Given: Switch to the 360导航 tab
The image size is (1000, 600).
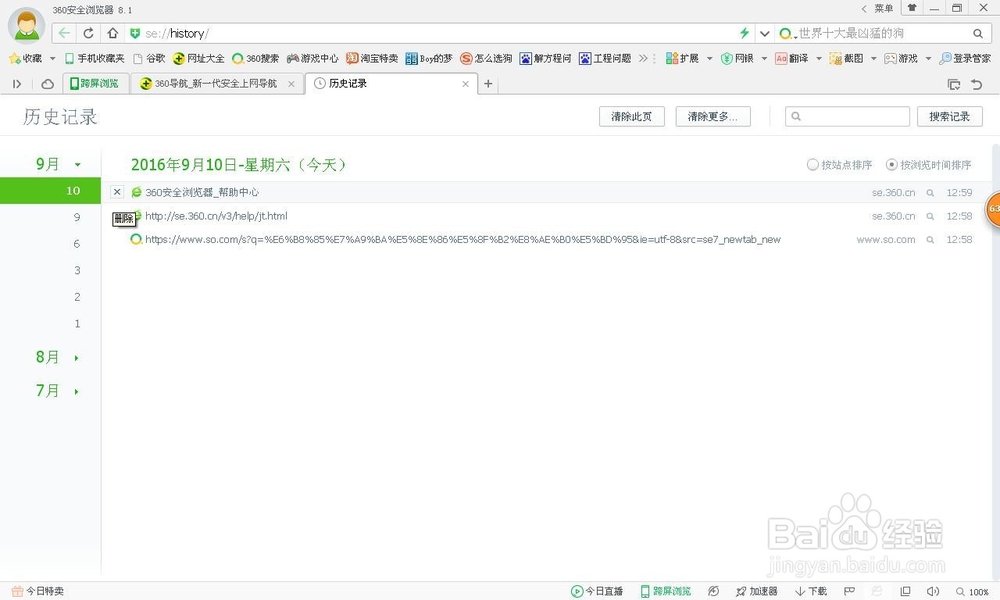Looking at the screenshot, I should coord(215,84).
